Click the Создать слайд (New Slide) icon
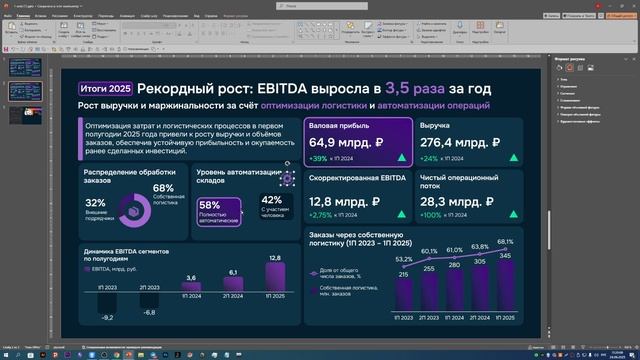Viewport: 640px width, 360px height. coord(64,26)
